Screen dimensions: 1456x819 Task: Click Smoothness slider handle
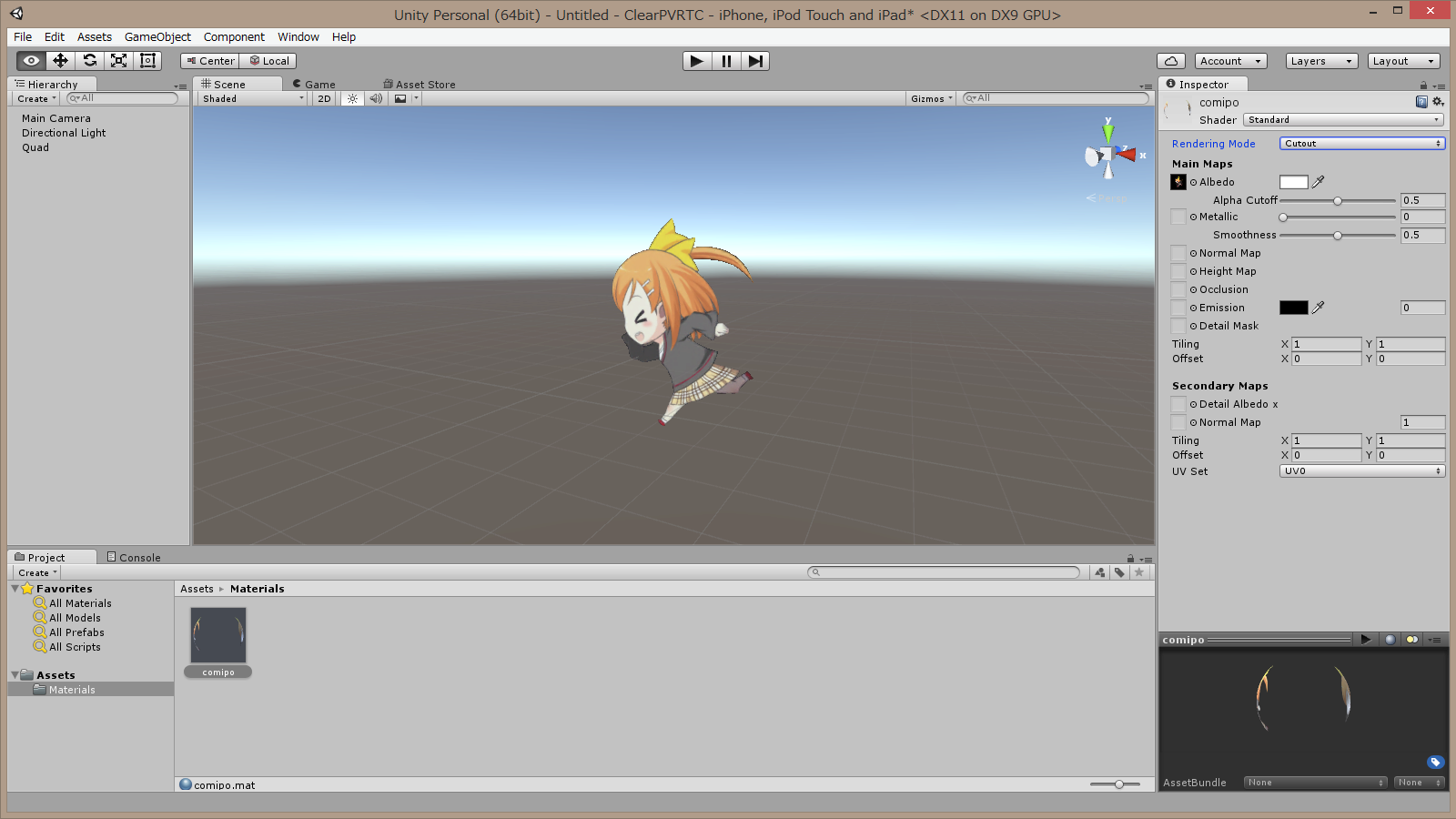1338,236
